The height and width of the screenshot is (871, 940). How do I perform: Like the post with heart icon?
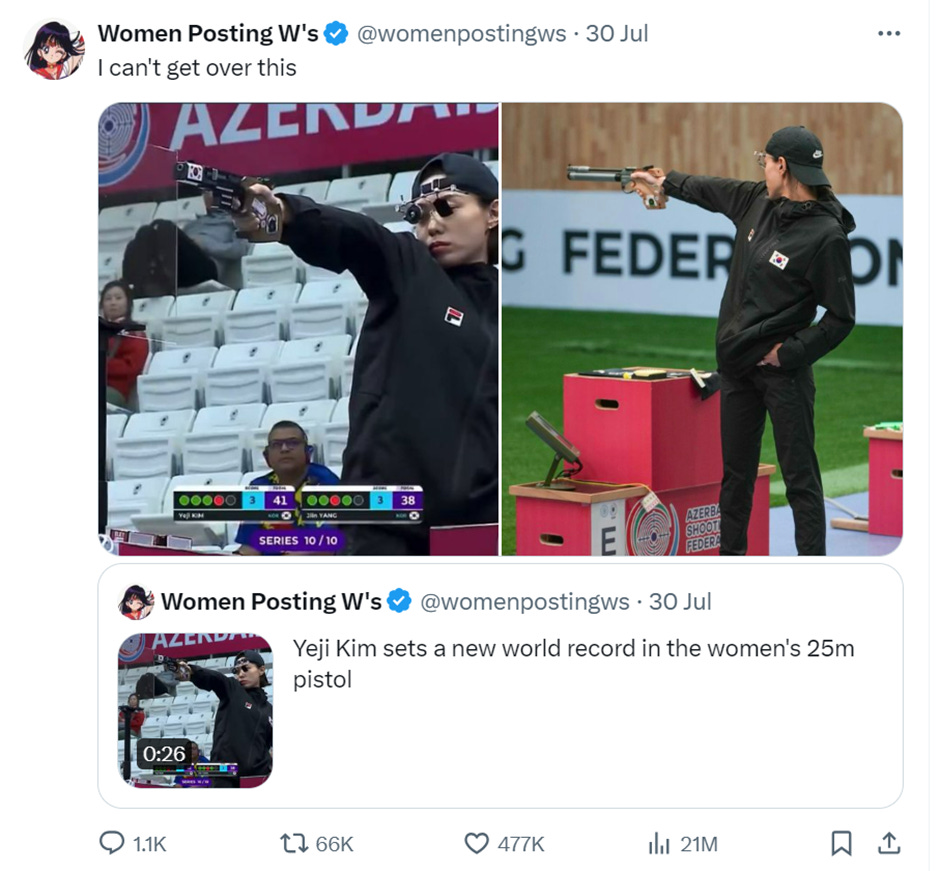tap(477, 843)
